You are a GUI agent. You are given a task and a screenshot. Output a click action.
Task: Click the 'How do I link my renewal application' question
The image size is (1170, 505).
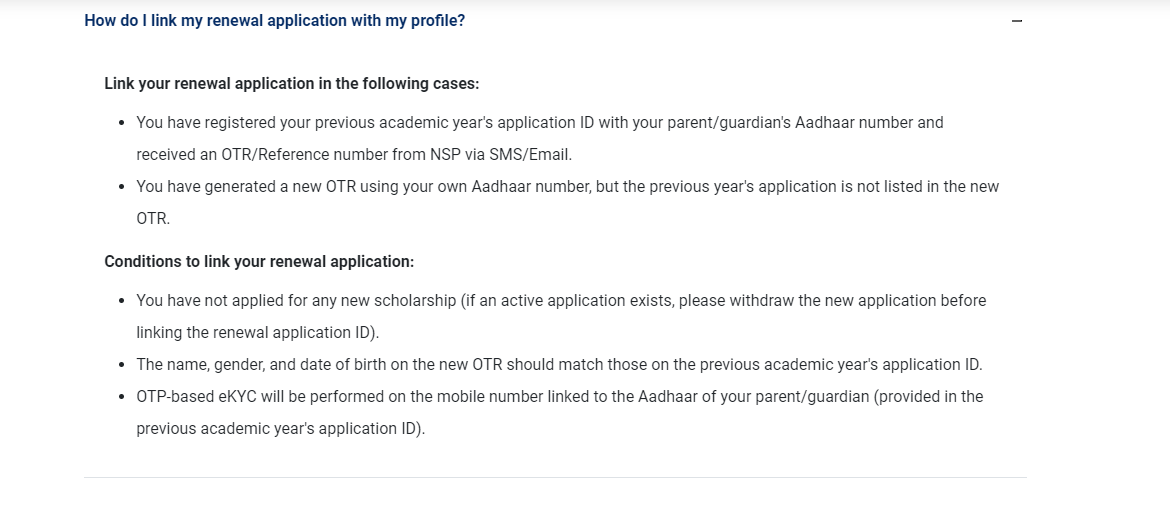pos(274,20)
